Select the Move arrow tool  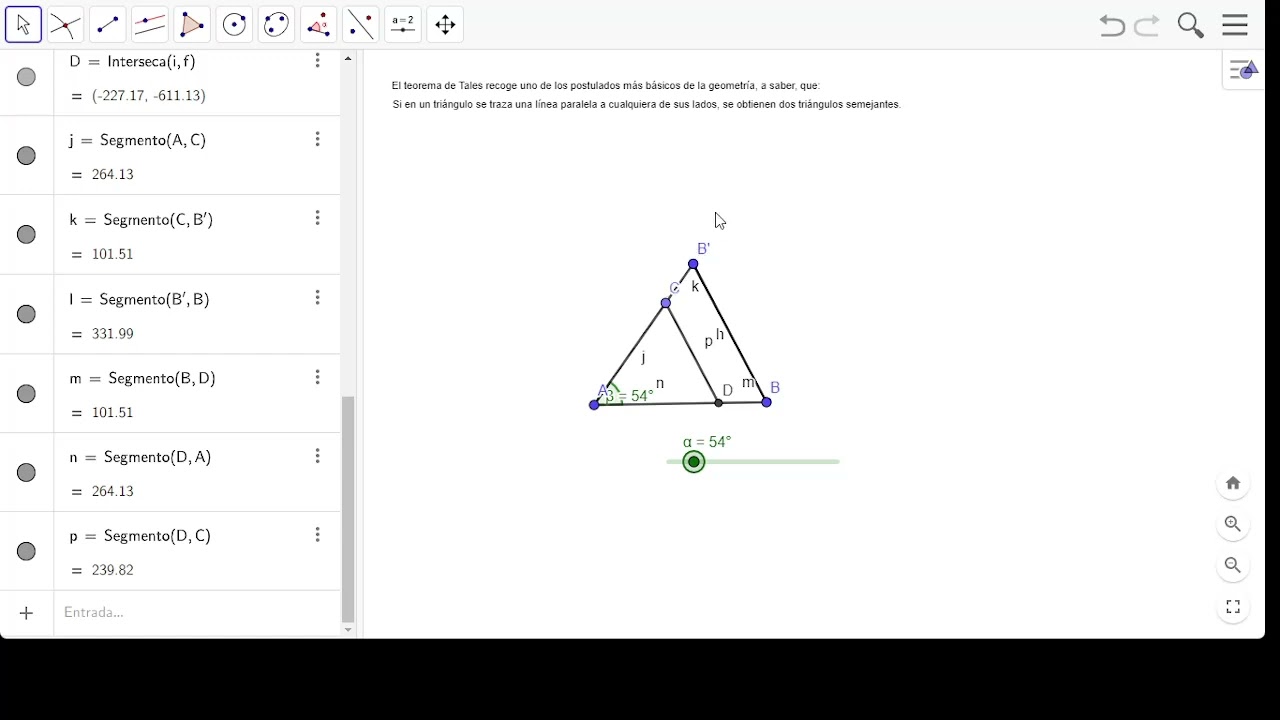click(x=23, y=24)
